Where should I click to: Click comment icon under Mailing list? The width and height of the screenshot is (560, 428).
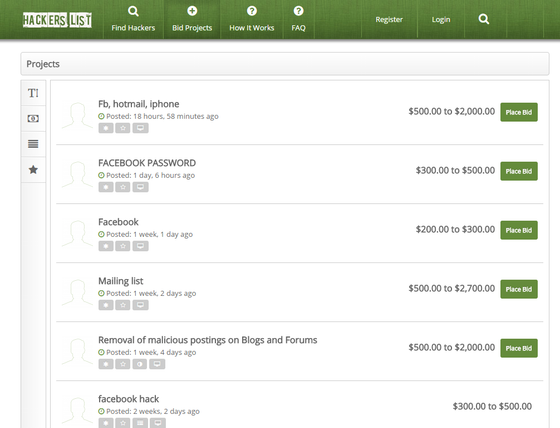pos(140,305)
